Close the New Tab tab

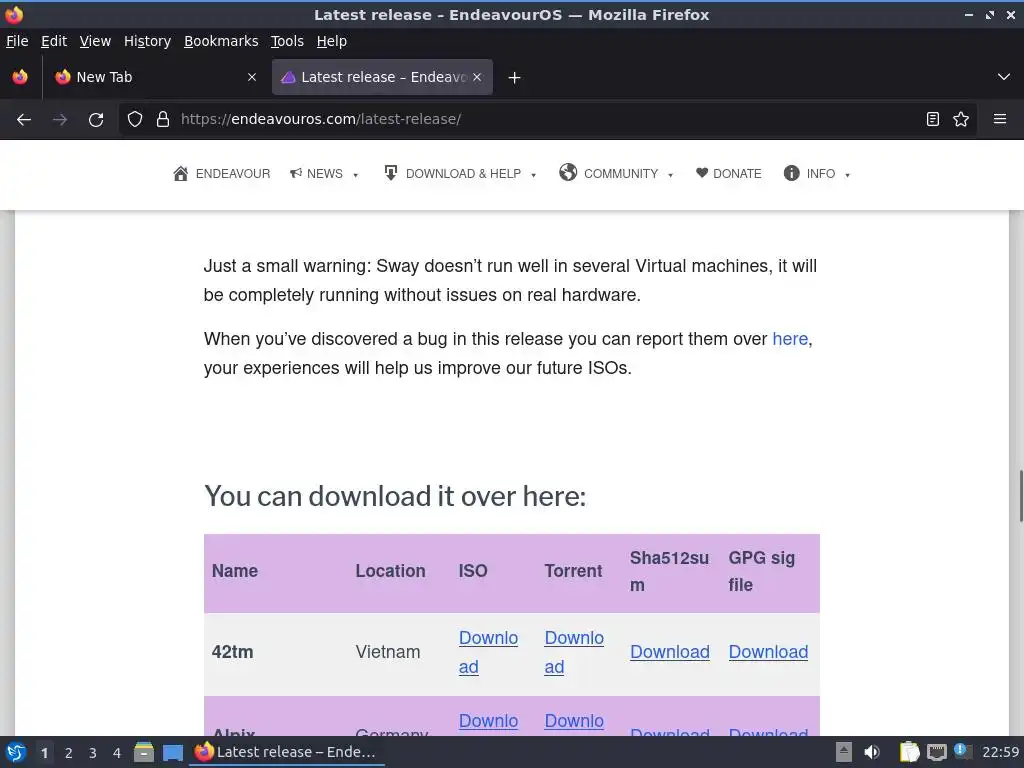point(251,77)
